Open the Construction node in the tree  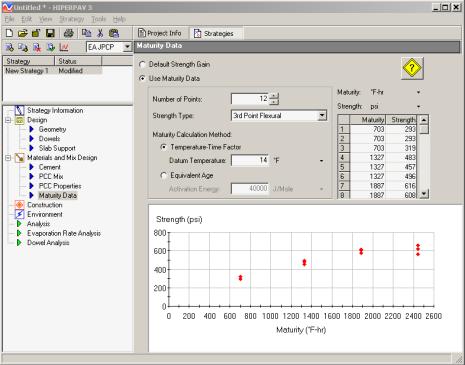point(45,205)
